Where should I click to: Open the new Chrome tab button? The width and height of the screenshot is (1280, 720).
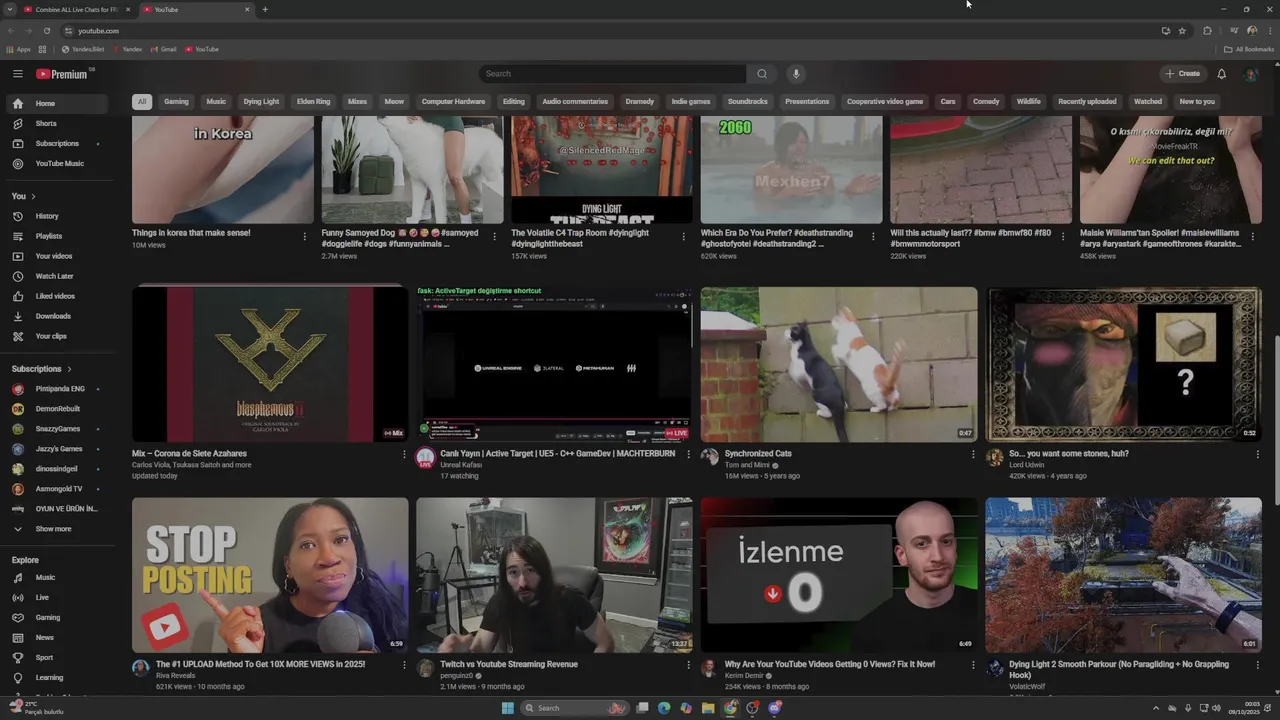pyautogui.click(x=265, y=9)
